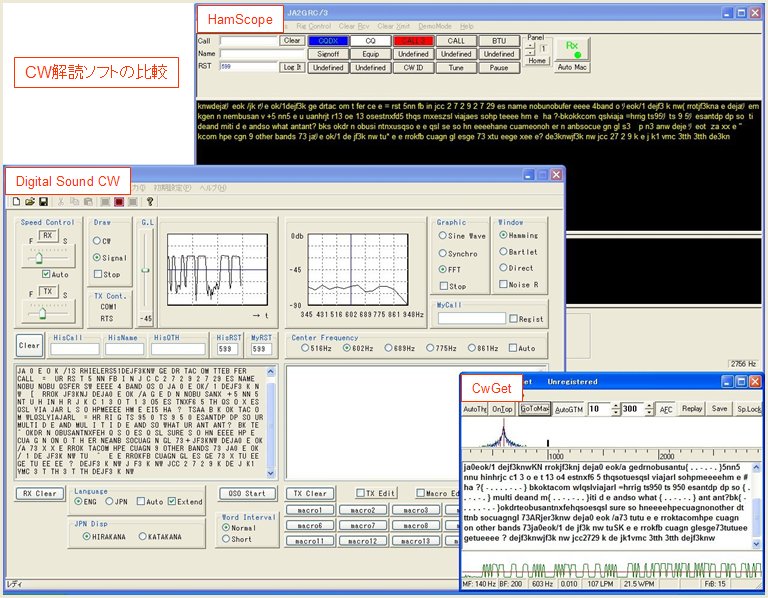
Task: Click Copy icon in Digital Sound CW toolbar
Action: (74, 201)
